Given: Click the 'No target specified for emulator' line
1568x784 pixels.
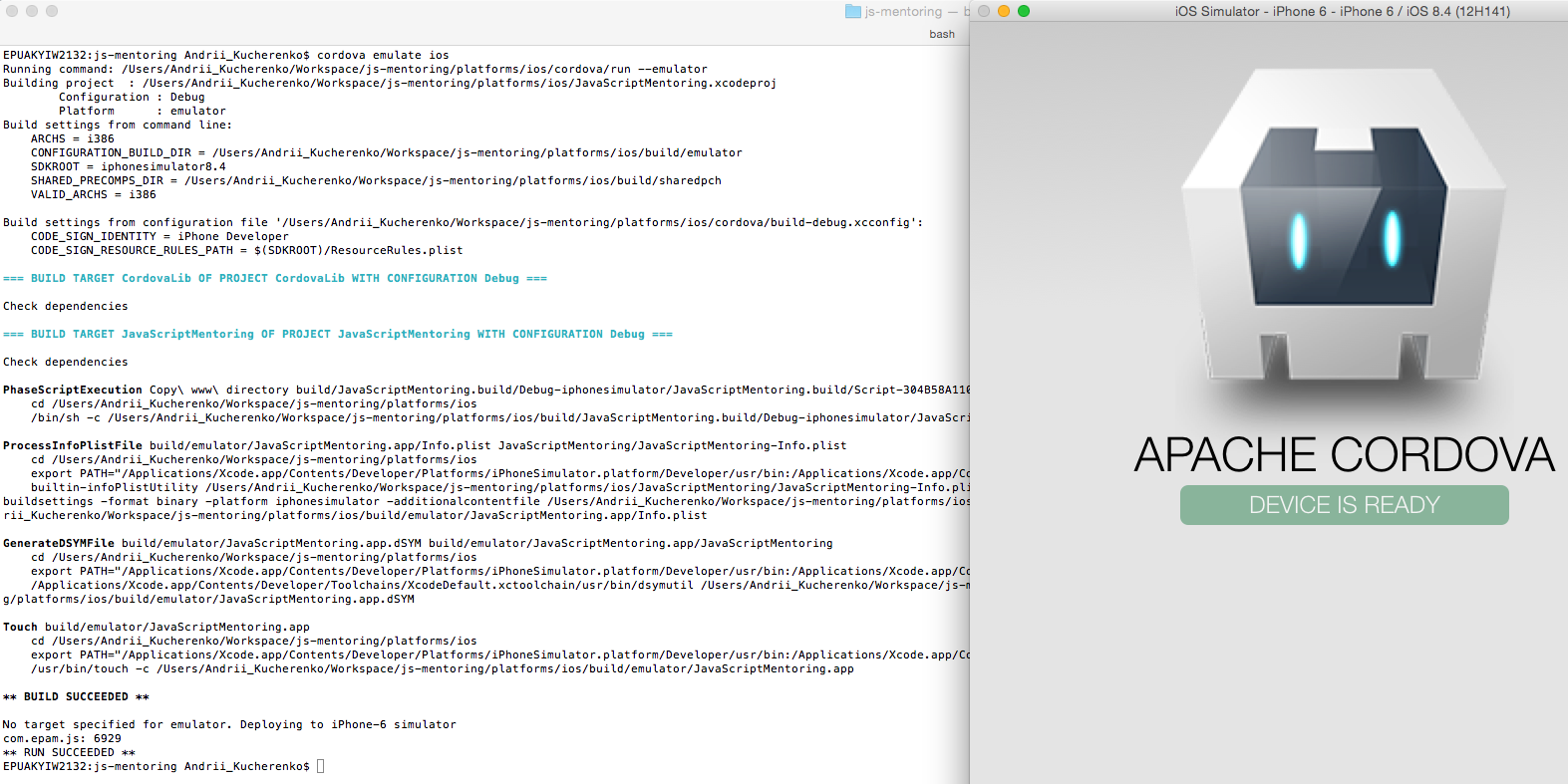Looking at the screenshot, I should point(229,724).
